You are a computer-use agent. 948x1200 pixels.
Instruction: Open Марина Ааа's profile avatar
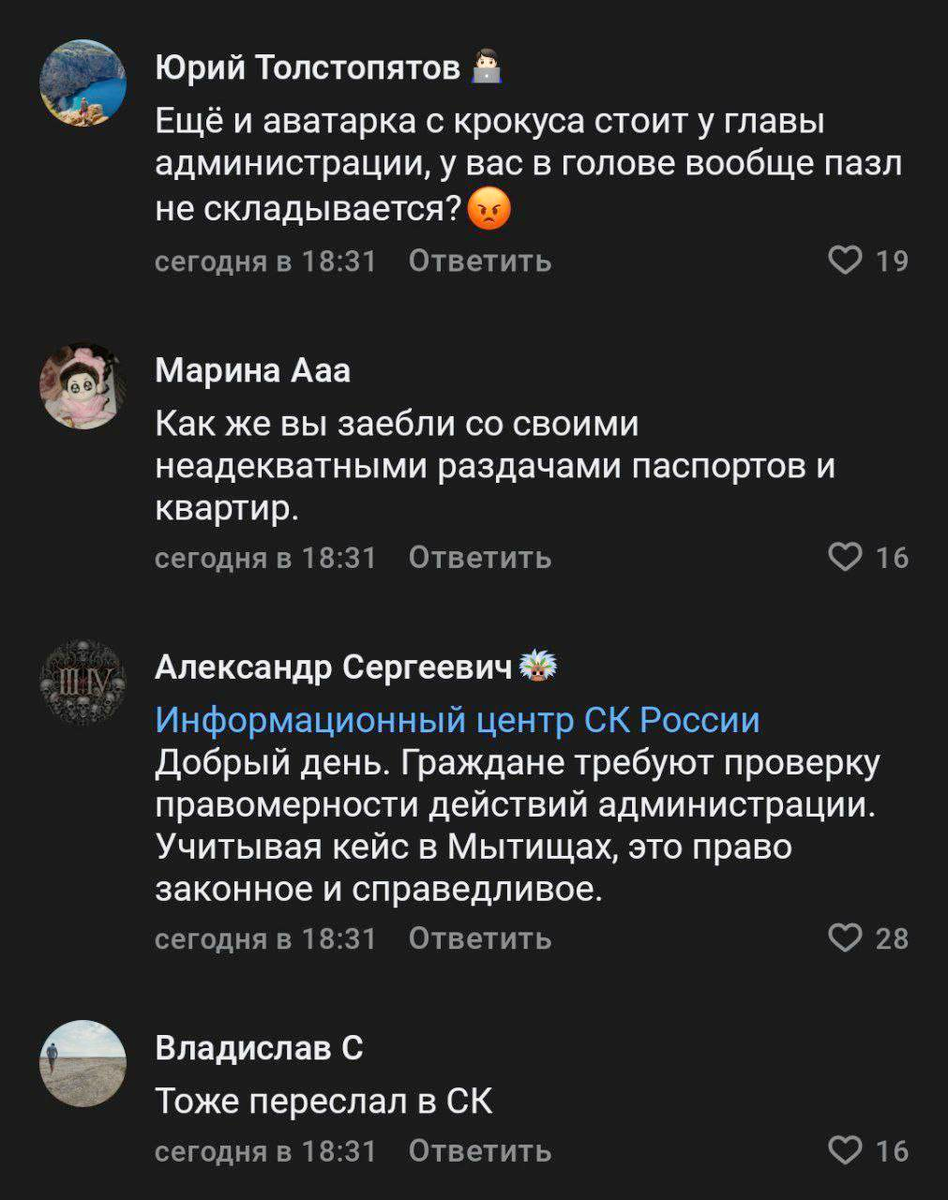click(82, 387)
